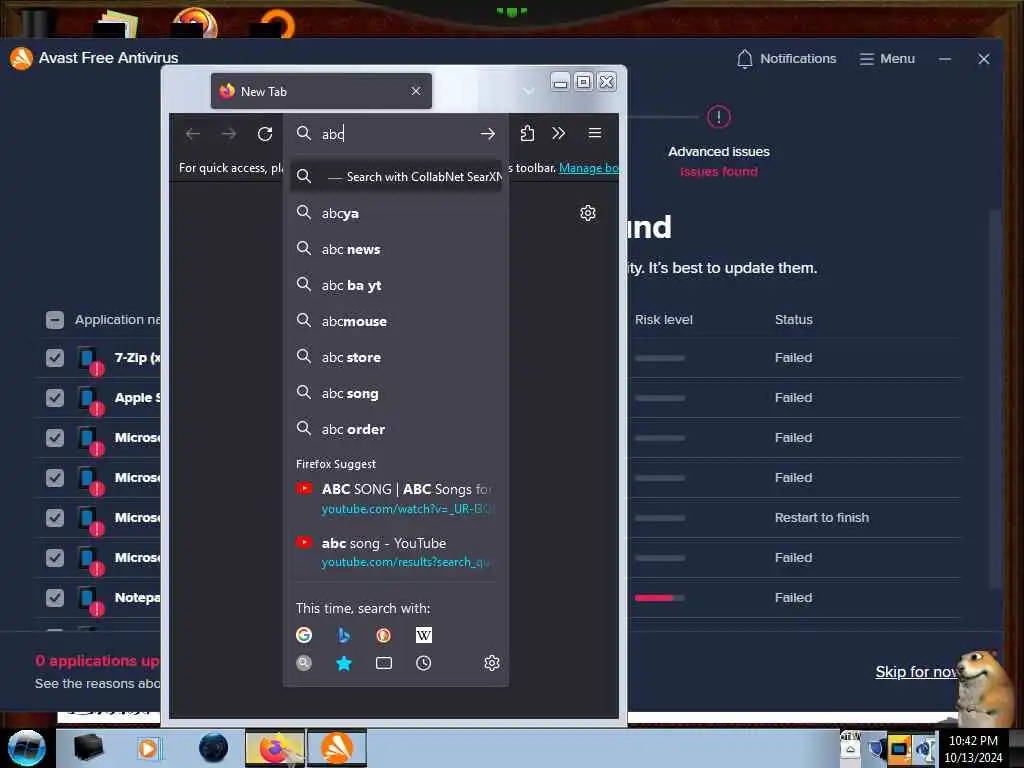Select the abc ba yt suggestion
Image resolution: width=1024 pixels, height=768 pixels.
396,285
